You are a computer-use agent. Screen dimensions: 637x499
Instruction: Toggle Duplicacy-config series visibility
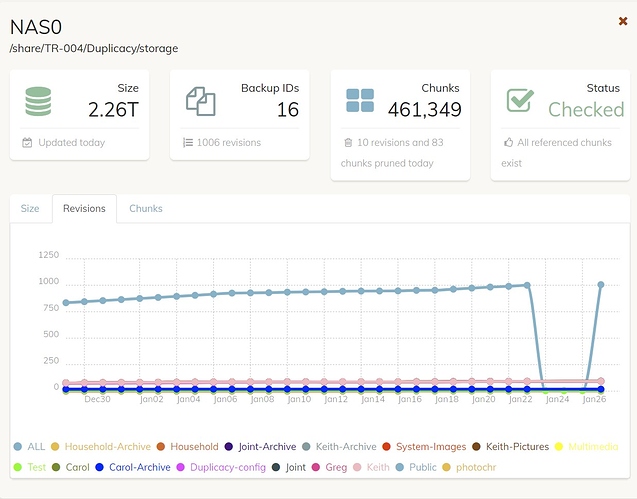pyautogui.click(x=221, y=467)
